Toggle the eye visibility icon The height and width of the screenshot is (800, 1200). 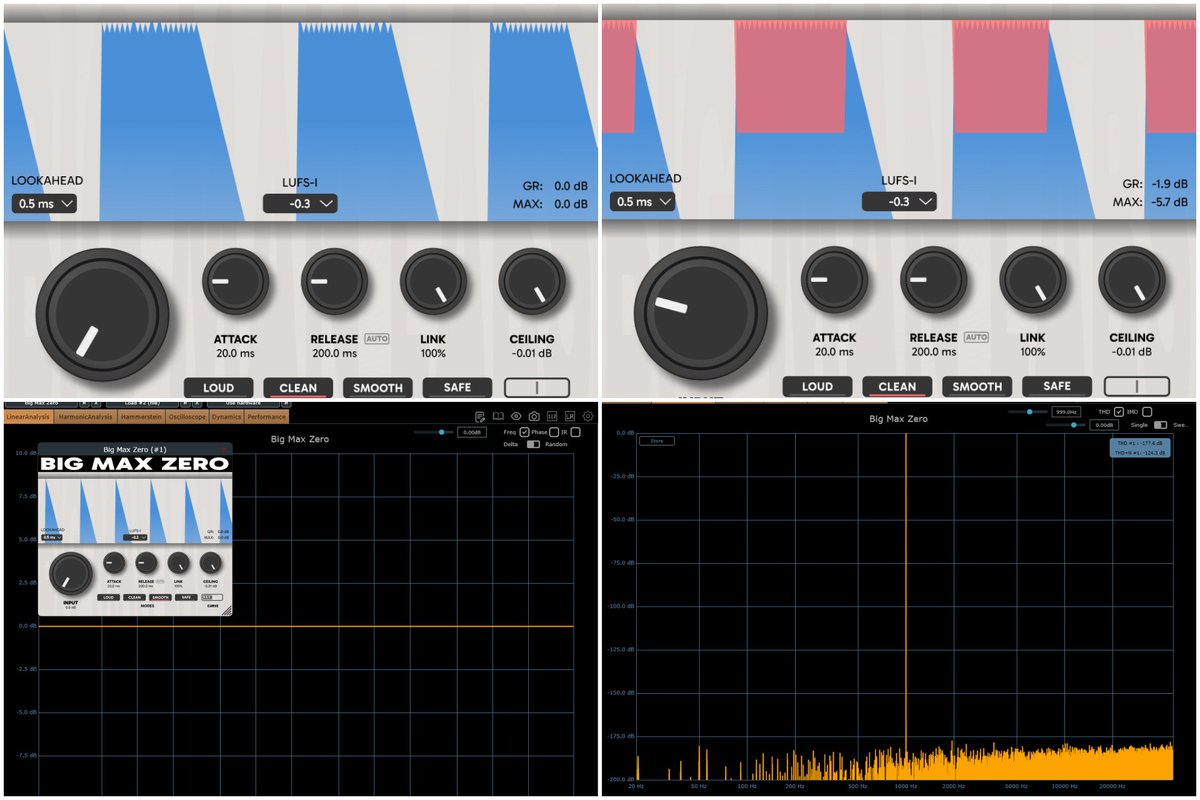pyautogui.click(x=516, y=416)
